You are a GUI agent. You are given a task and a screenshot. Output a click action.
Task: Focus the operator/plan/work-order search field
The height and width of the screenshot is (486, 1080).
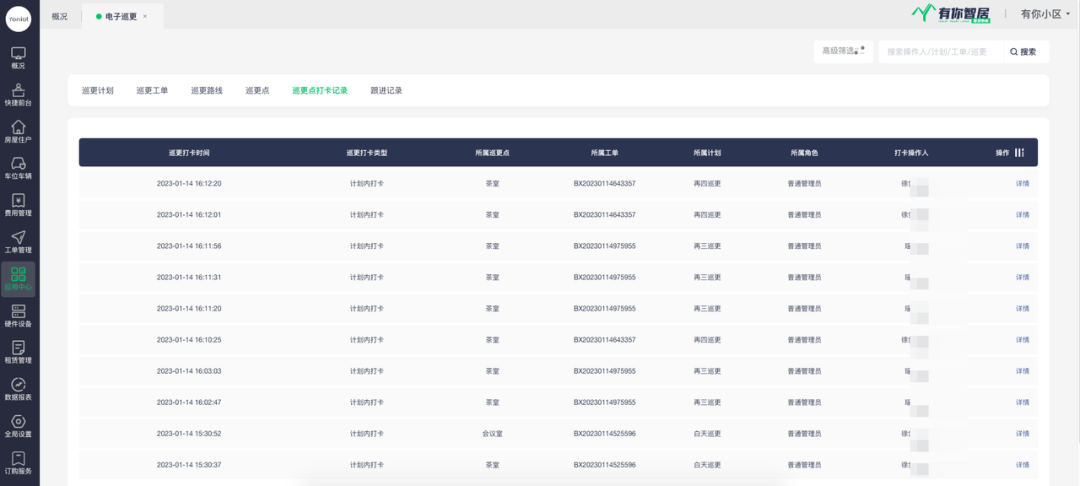pyautogui.click(x=938, y=51)
